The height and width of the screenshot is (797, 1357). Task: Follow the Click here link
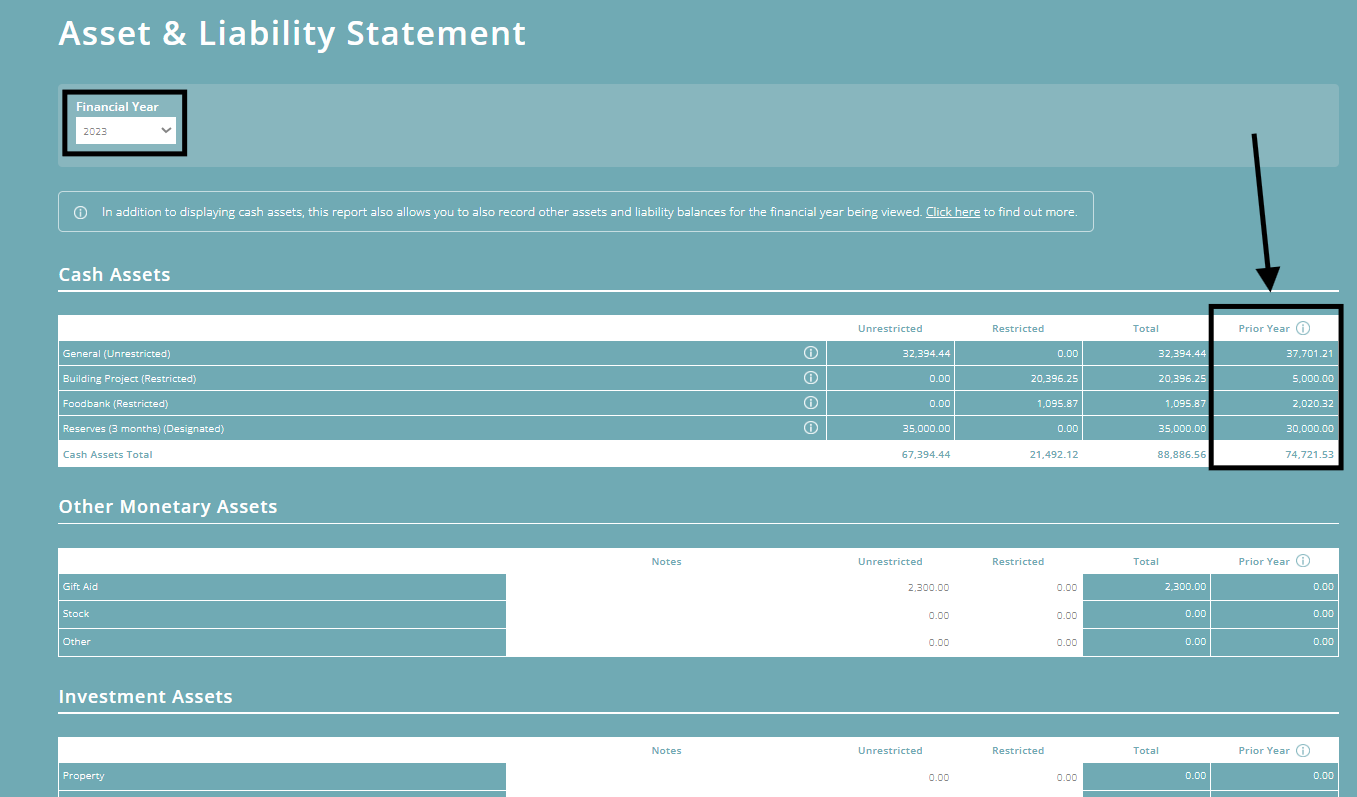(x=952, y=211)
